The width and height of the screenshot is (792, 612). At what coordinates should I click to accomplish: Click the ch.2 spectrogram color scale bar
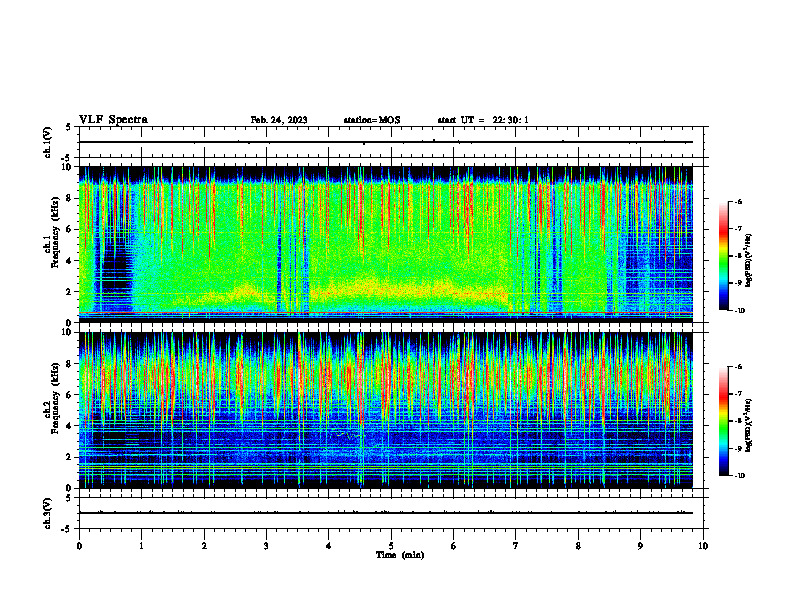point(724,421)
